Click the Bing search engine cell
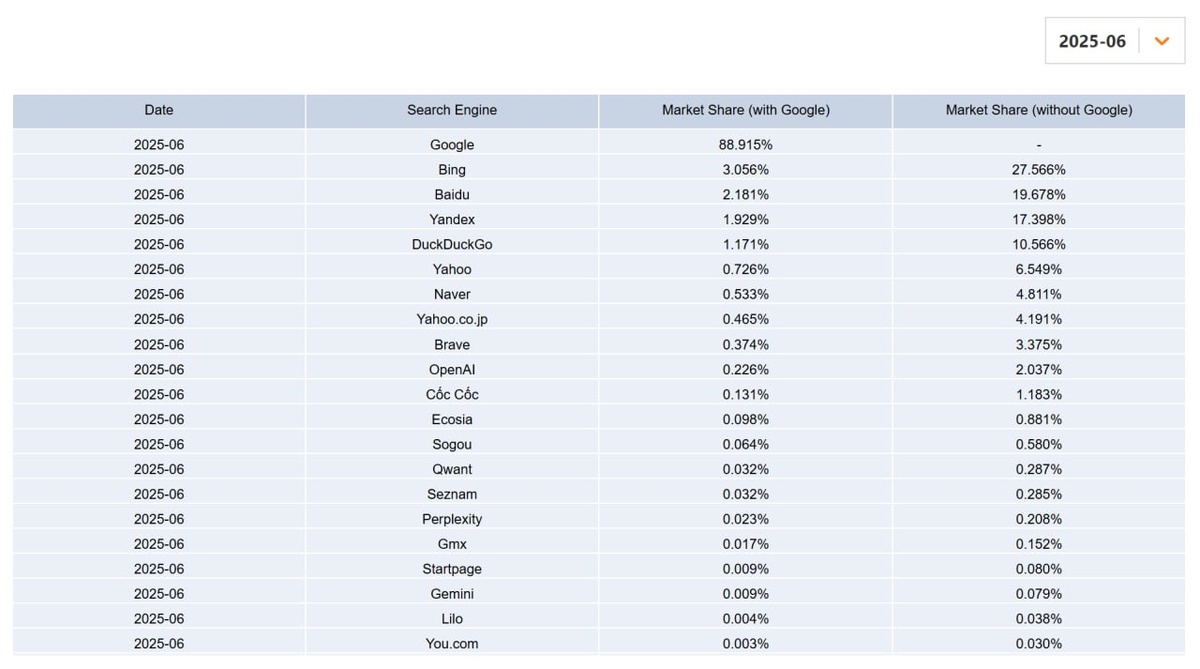 click(x=452, y=170)
